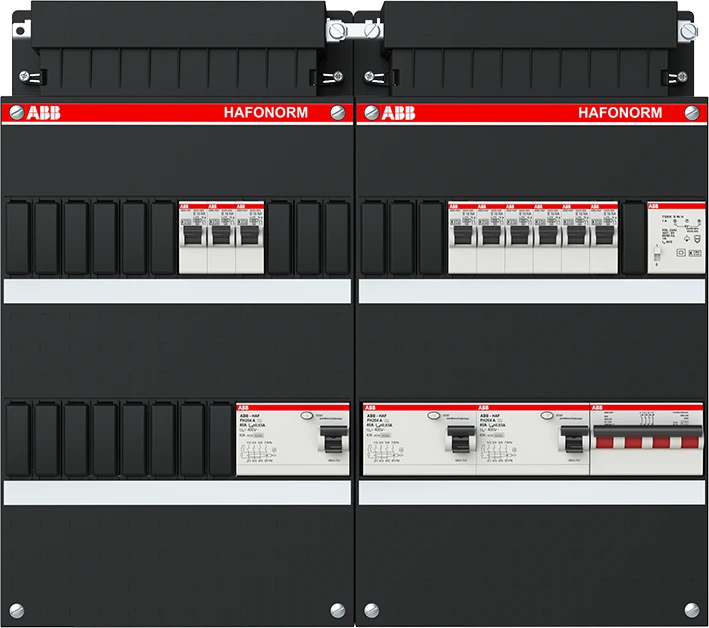This screenshot has width=709, height=628.
Task: Switch off the first breaker on the right panel
Action: pyautogui.click(x=461, y=238)
